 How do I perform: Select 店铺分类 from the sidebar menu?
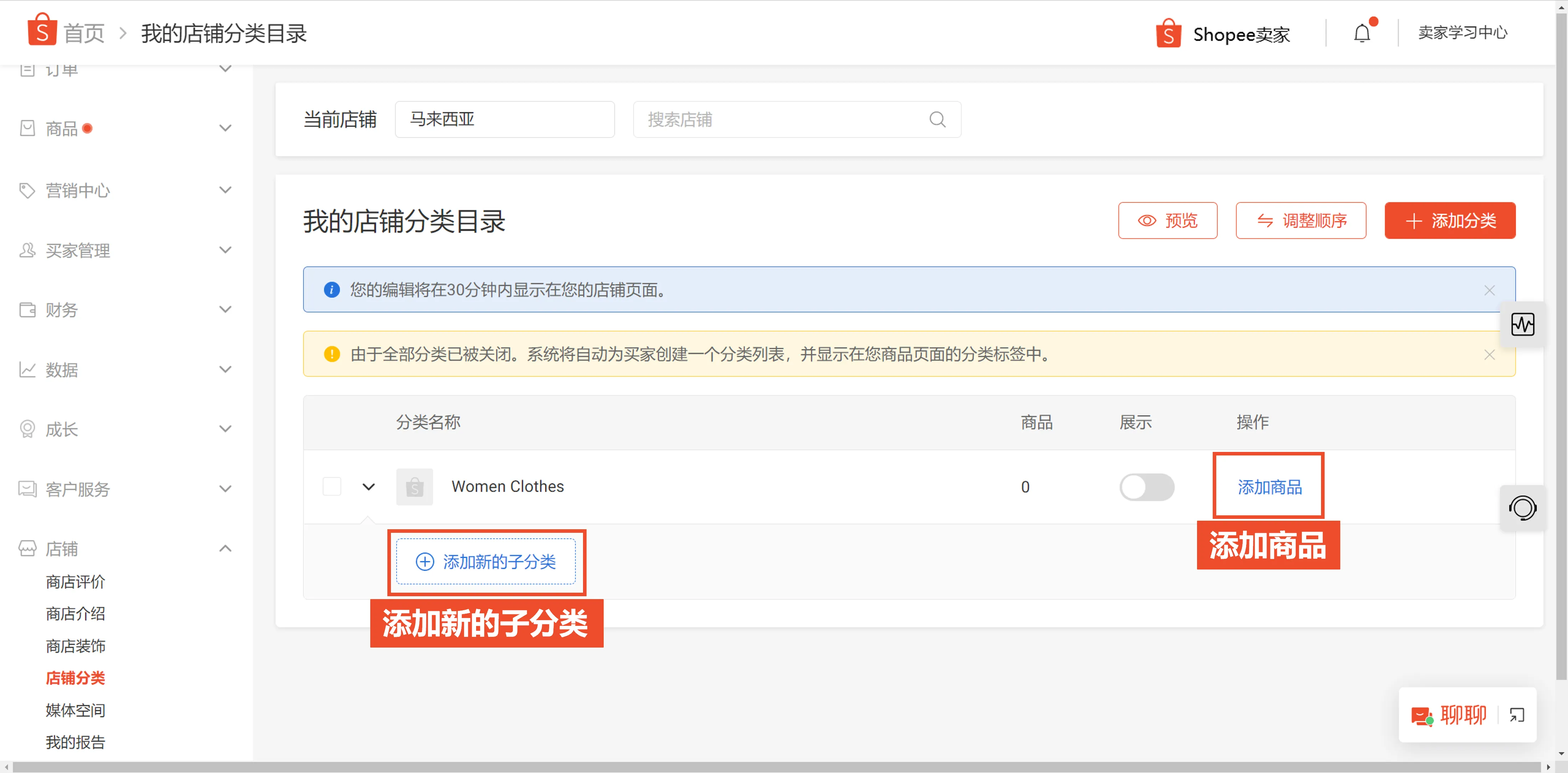[x=76, y=677]
